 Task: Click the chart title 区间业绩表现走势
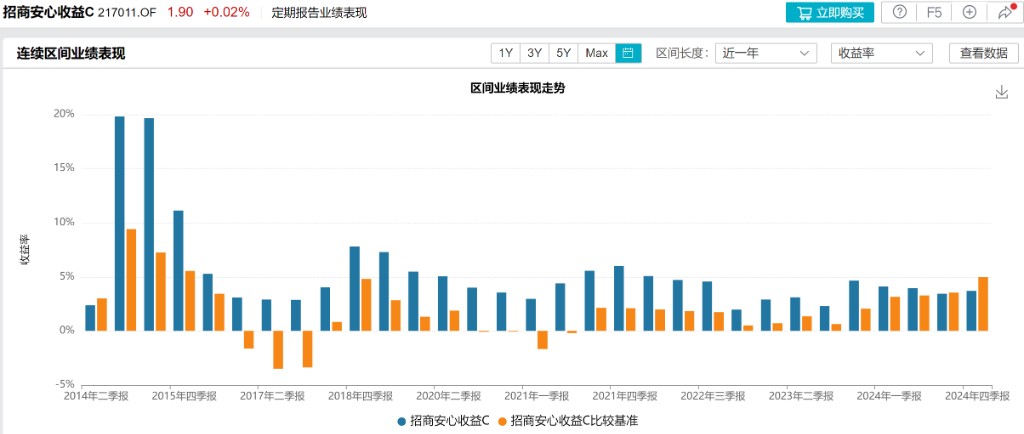pyautogui.click(x=518, y=88)
